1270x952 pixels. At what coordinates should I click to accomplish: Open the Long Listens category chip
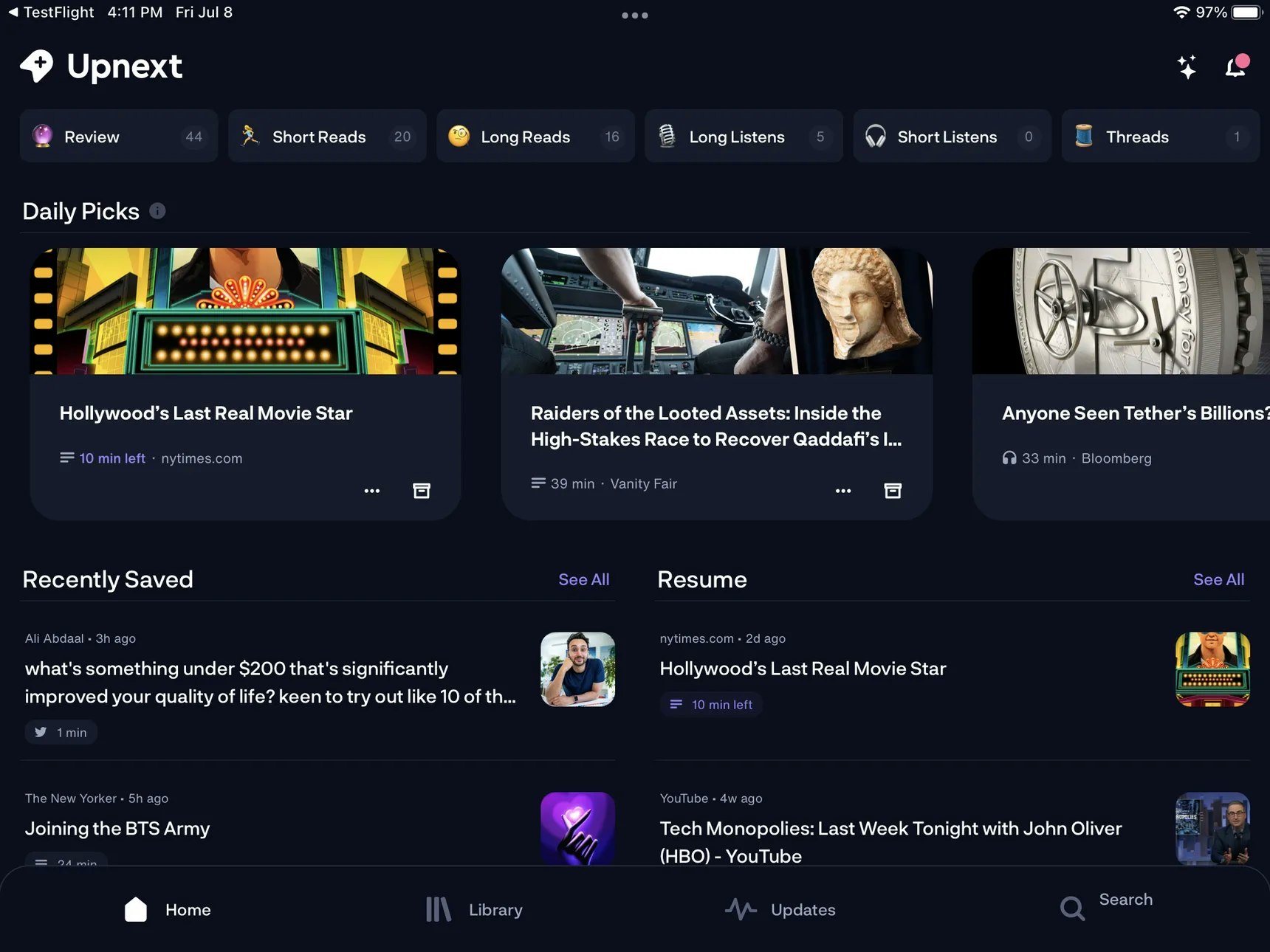click(744, 137)
